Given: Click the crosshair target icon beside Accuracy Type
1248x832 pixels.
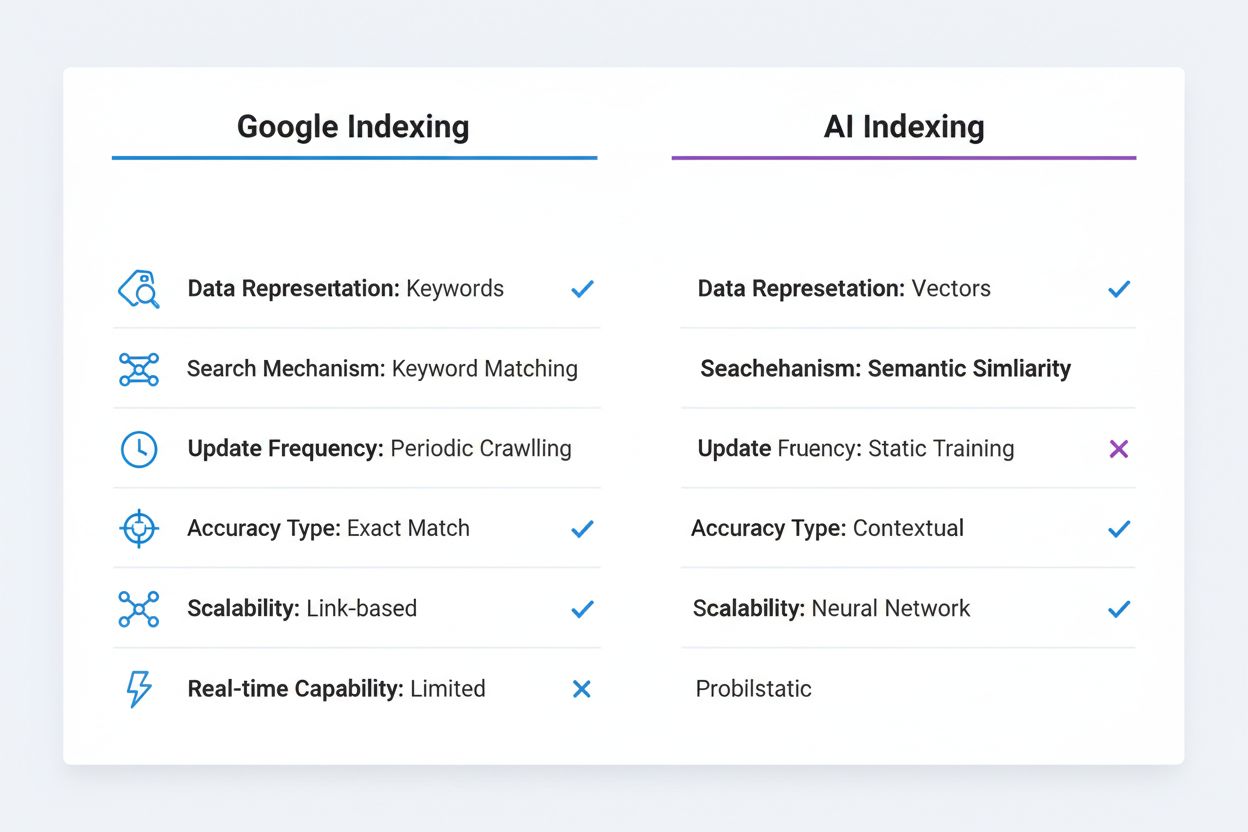Looking at the screenshot, I should click(139, 529).
